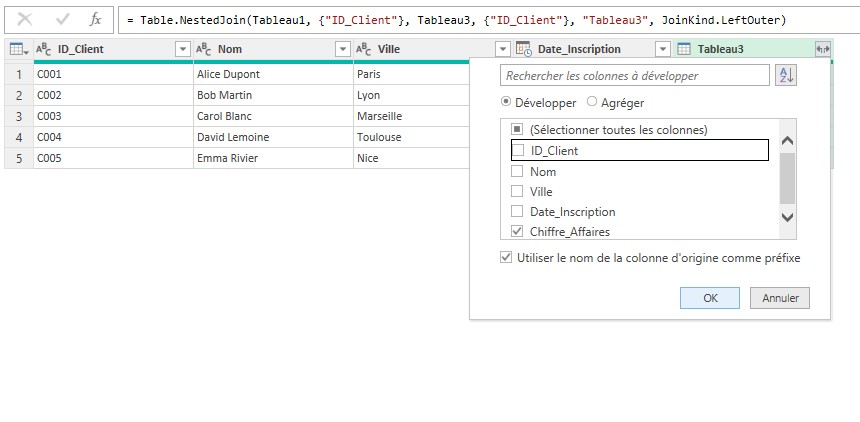Screen dimensions: 860x422
Task: Click the expand icon on Tableau3 column
Action: tap(822, 49)
